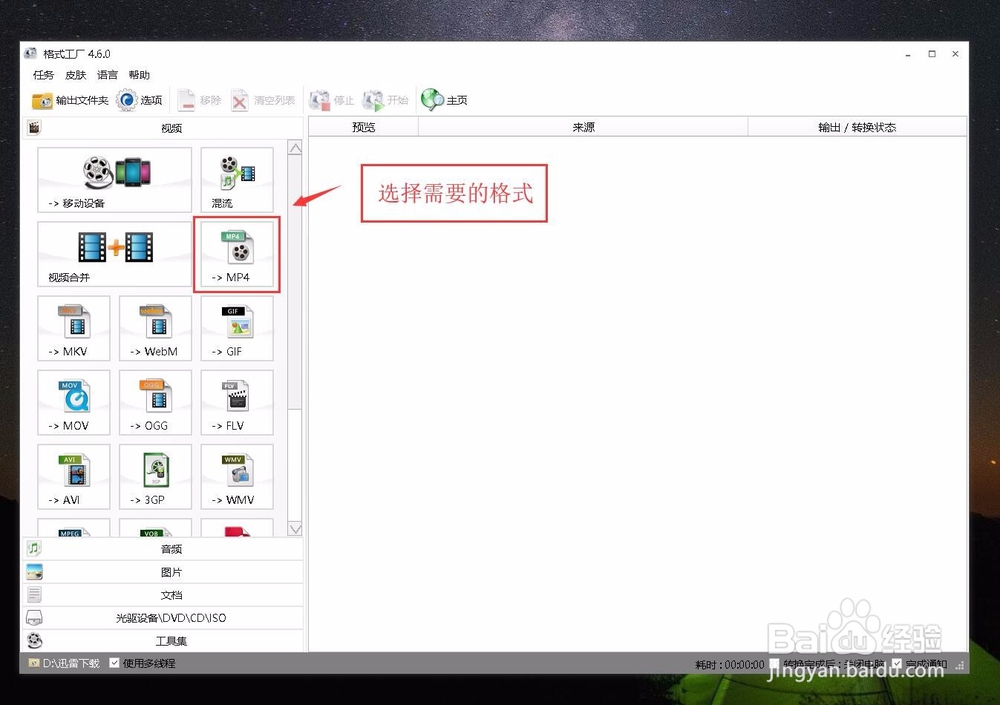The image size is (1000, 705).
Task: Select the MKV output format
Action: pos(73,328)
